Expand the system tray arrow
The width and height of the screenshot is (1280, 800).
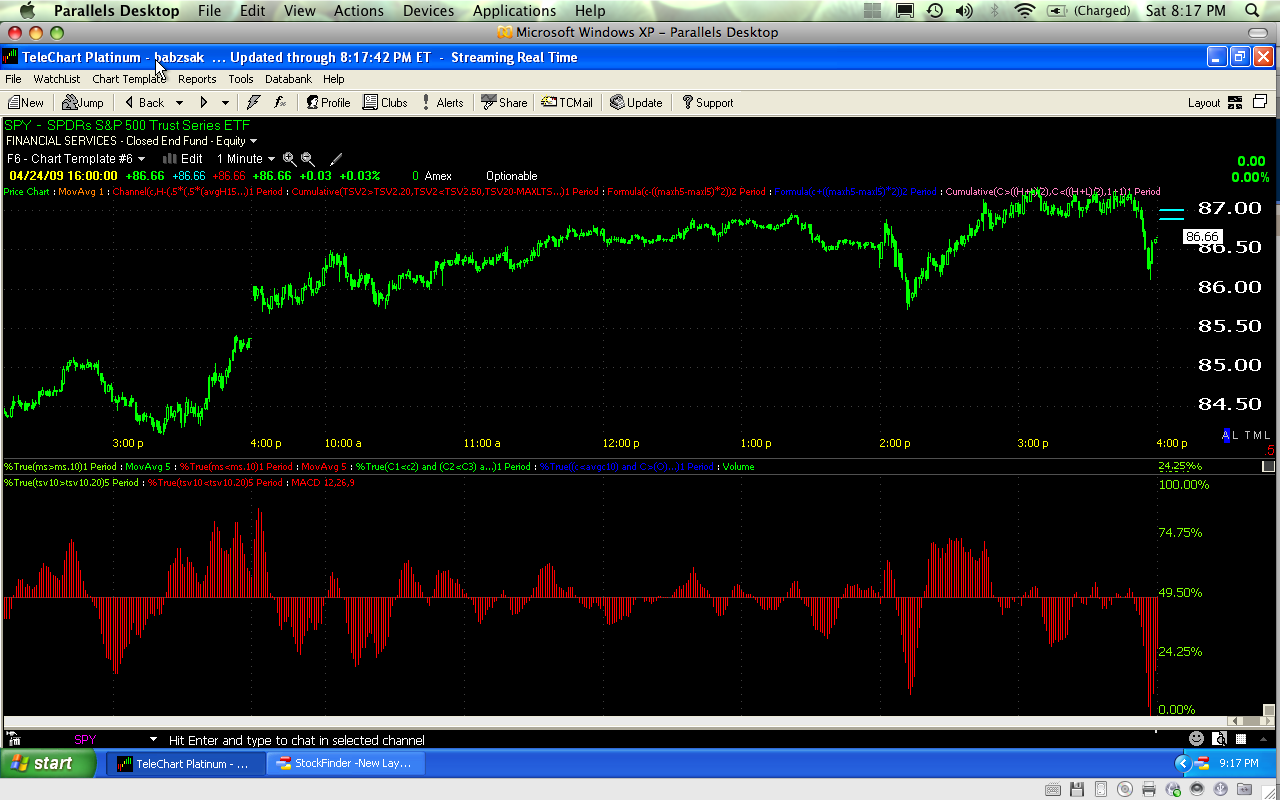click(1182, 764)
